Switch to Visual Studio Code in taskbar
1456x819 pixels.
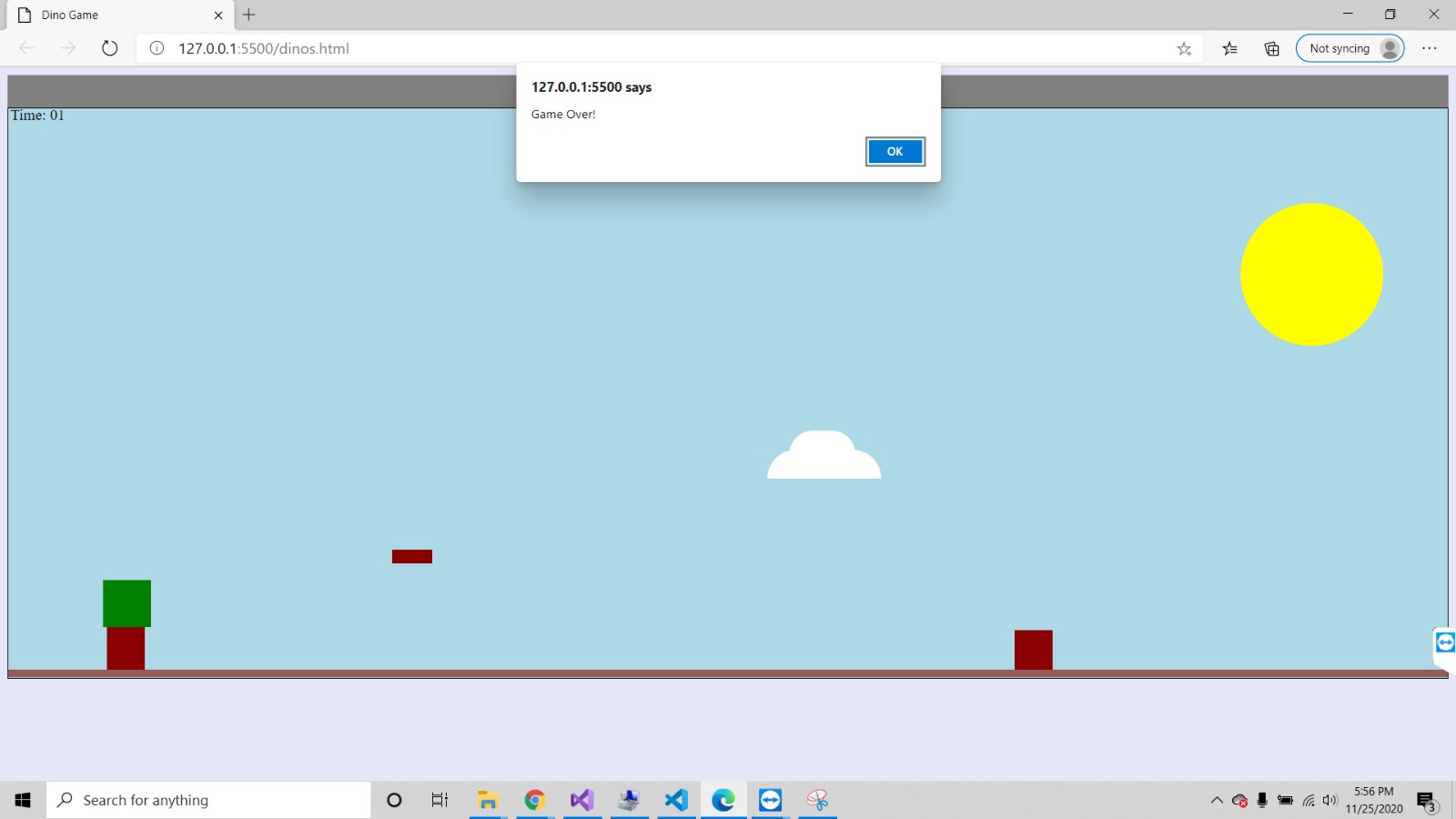[x=676, y=800]
